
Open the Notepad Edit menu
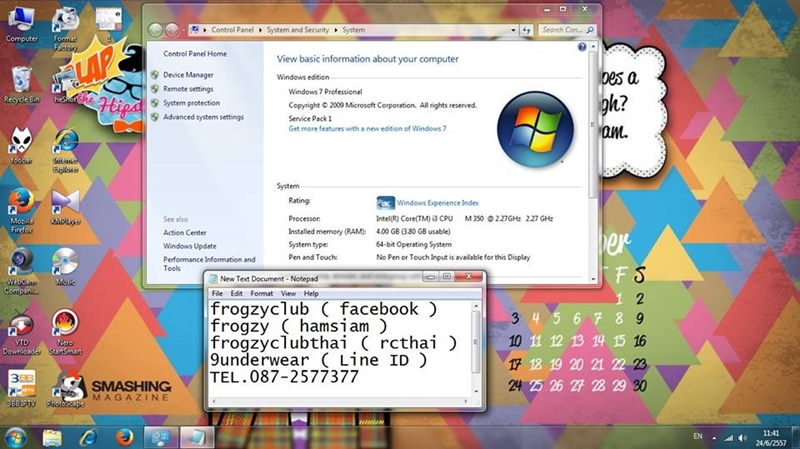[x=236, y=293]
